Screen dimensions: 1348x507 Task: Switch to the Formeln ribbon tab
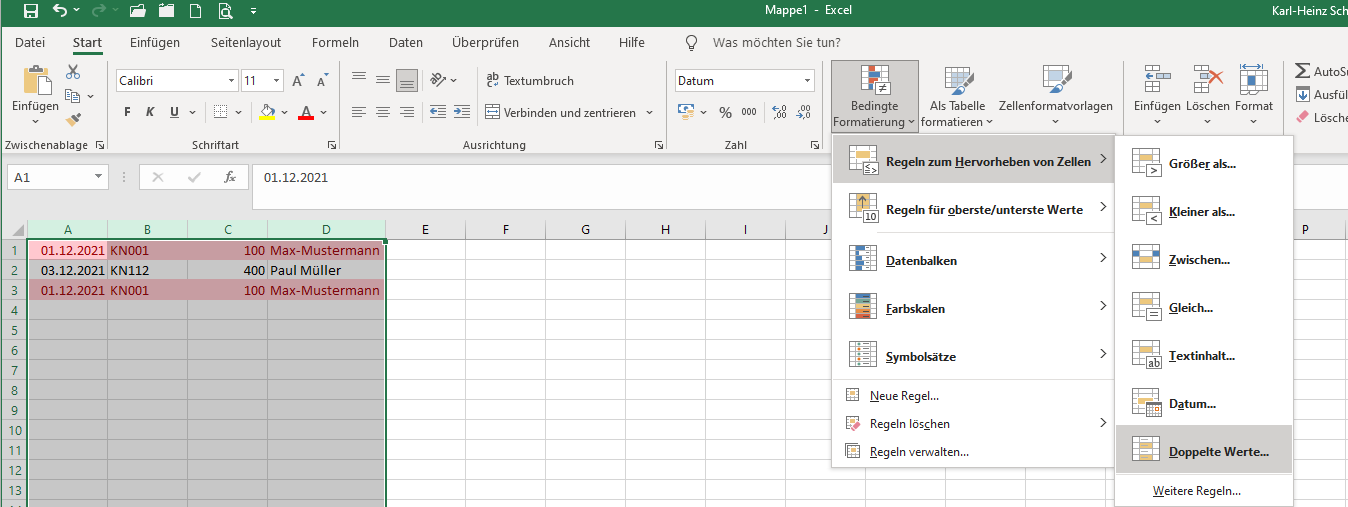click(335, 42)
